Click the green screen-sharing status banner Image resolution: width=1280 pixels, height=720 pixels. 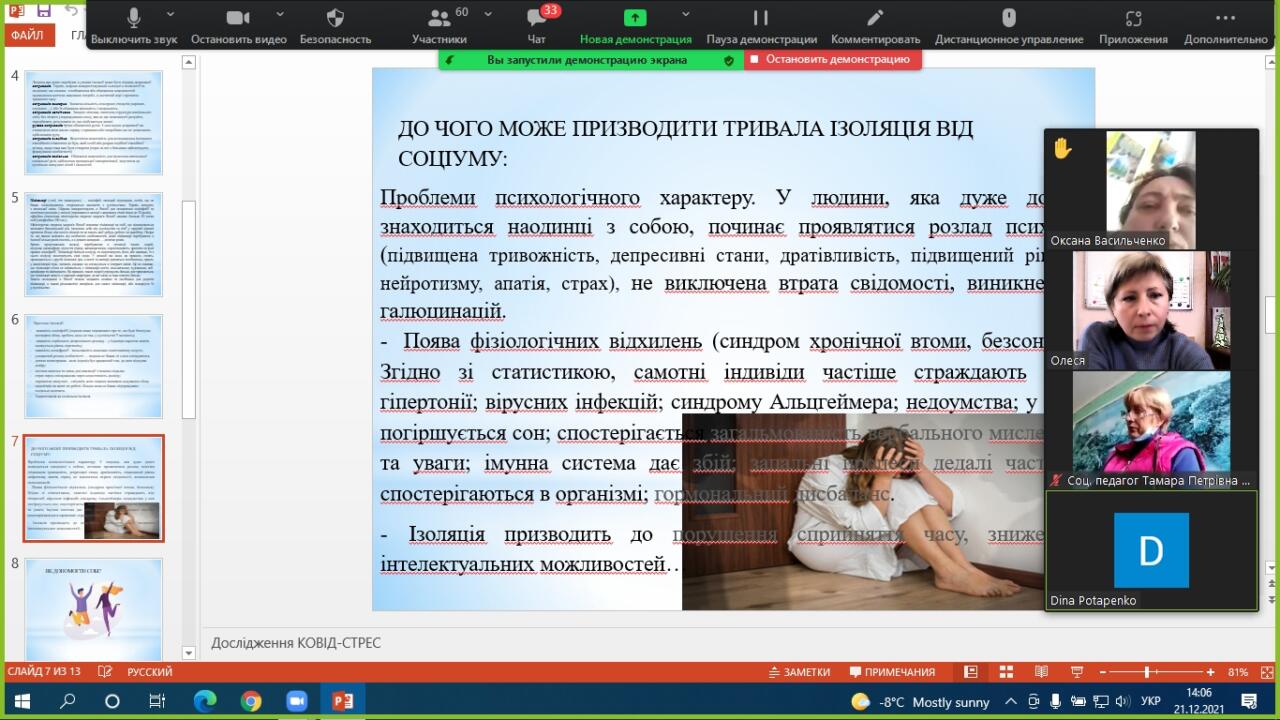click(x=590, y=59)
